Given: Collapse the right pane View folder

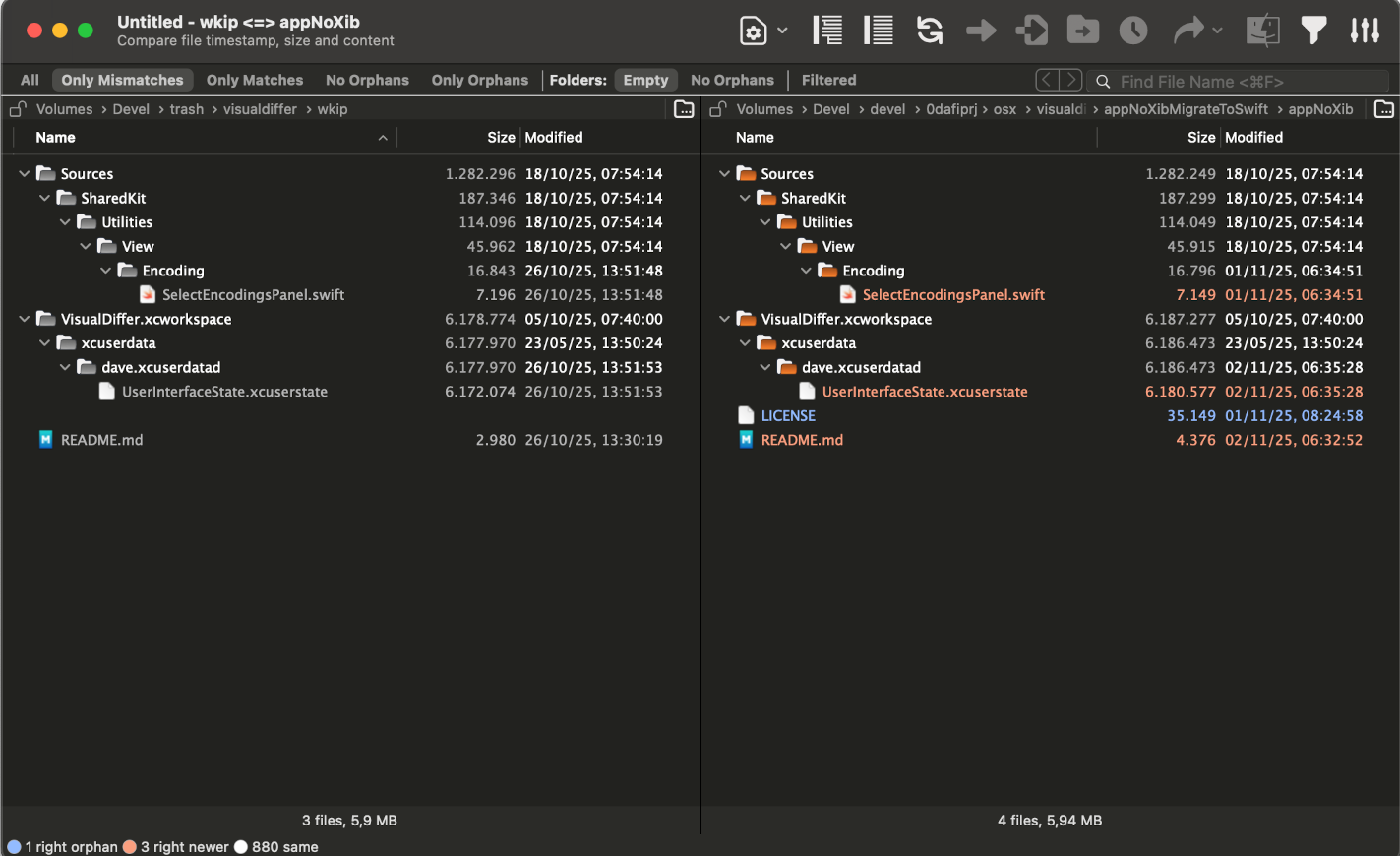Looking at the screenshot, I should pyautogui.click(x=785, y=246).
